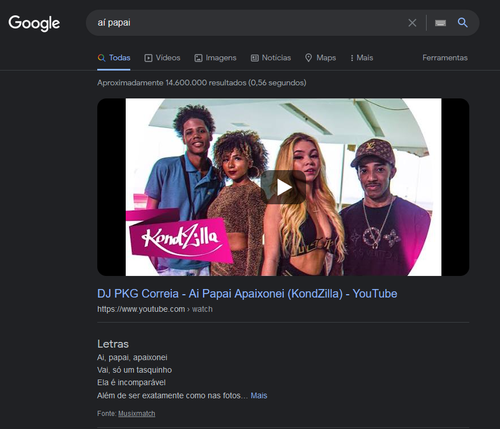Click the Google logo
Image resolution: width=500 pixels, height=429 pixels.
pyautogui.click(x=34, y=23)
